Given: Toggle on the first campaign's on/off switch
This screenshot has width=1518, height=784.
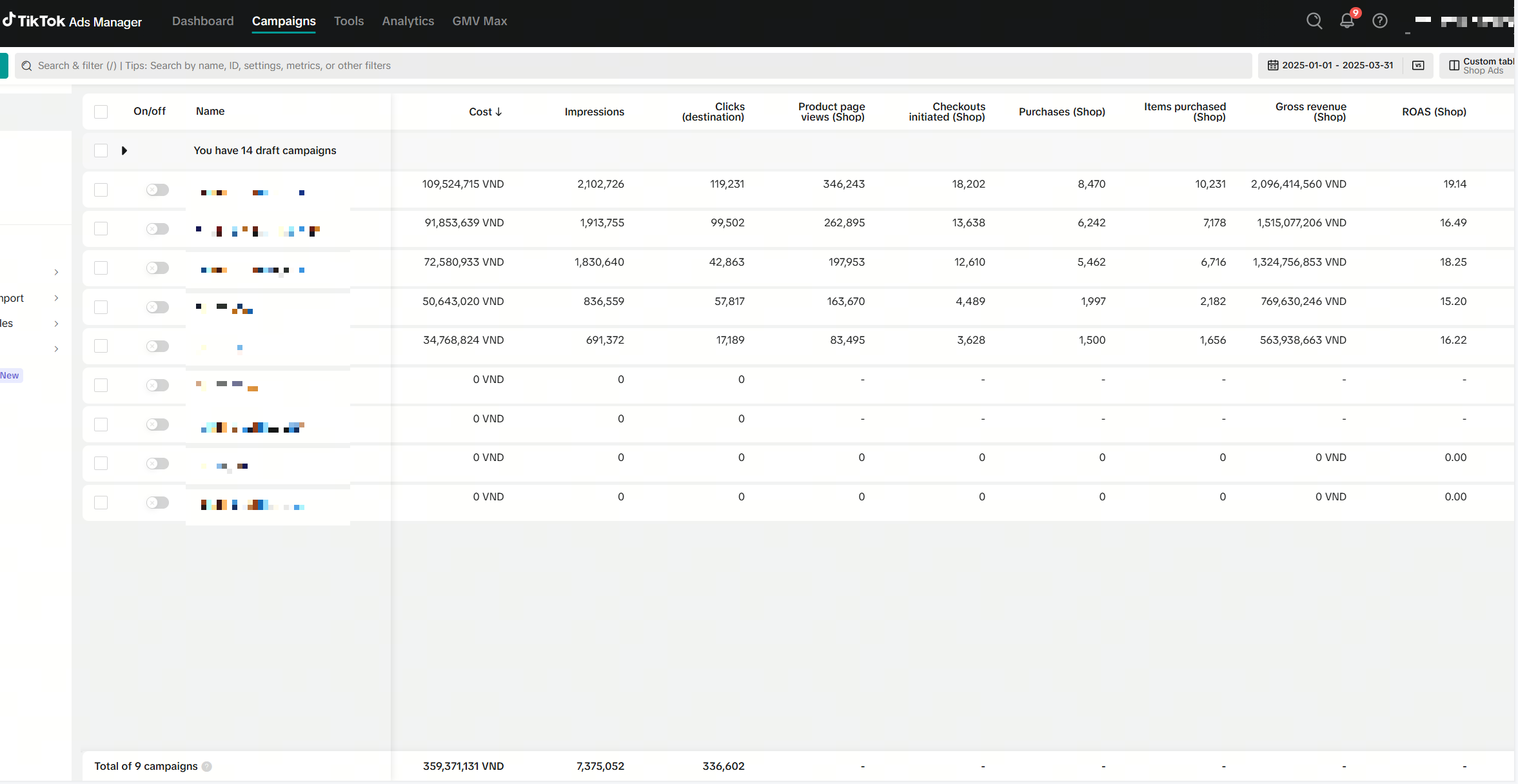Looking at the screenshot, I should 157,190.
